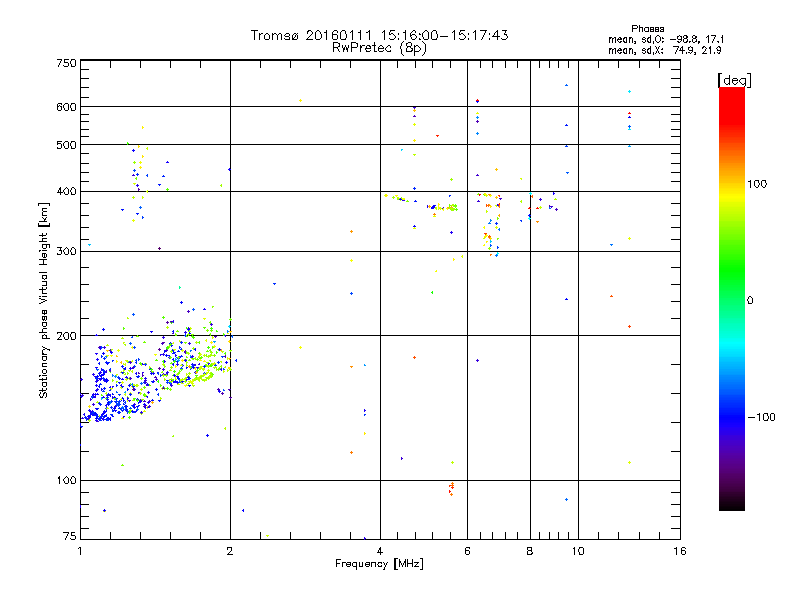Click the x-axis tick label '1'
This screenshot has width=800, height=600.
point(80,551)
